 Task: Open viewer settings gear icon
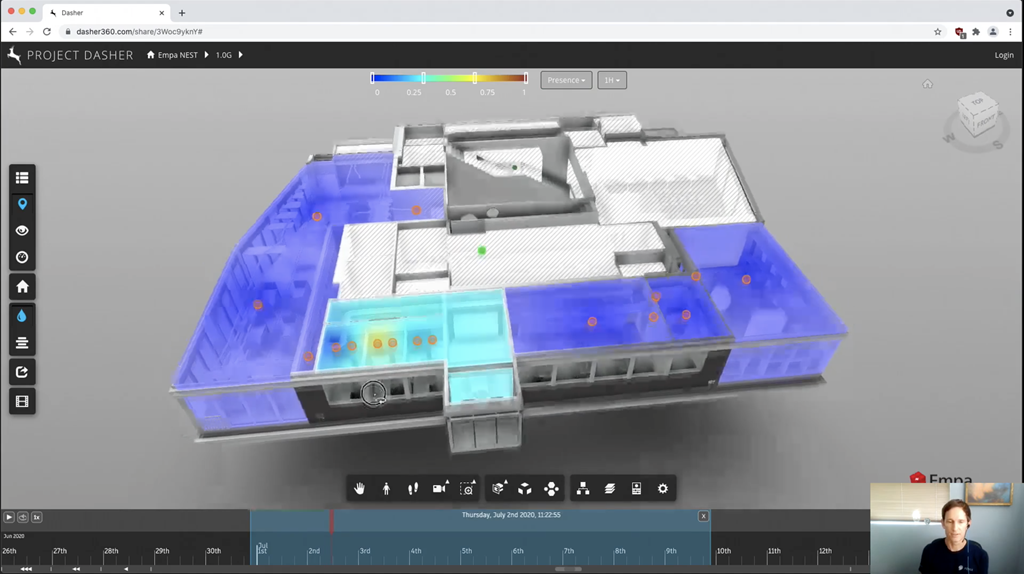click(x=662, y=488)
